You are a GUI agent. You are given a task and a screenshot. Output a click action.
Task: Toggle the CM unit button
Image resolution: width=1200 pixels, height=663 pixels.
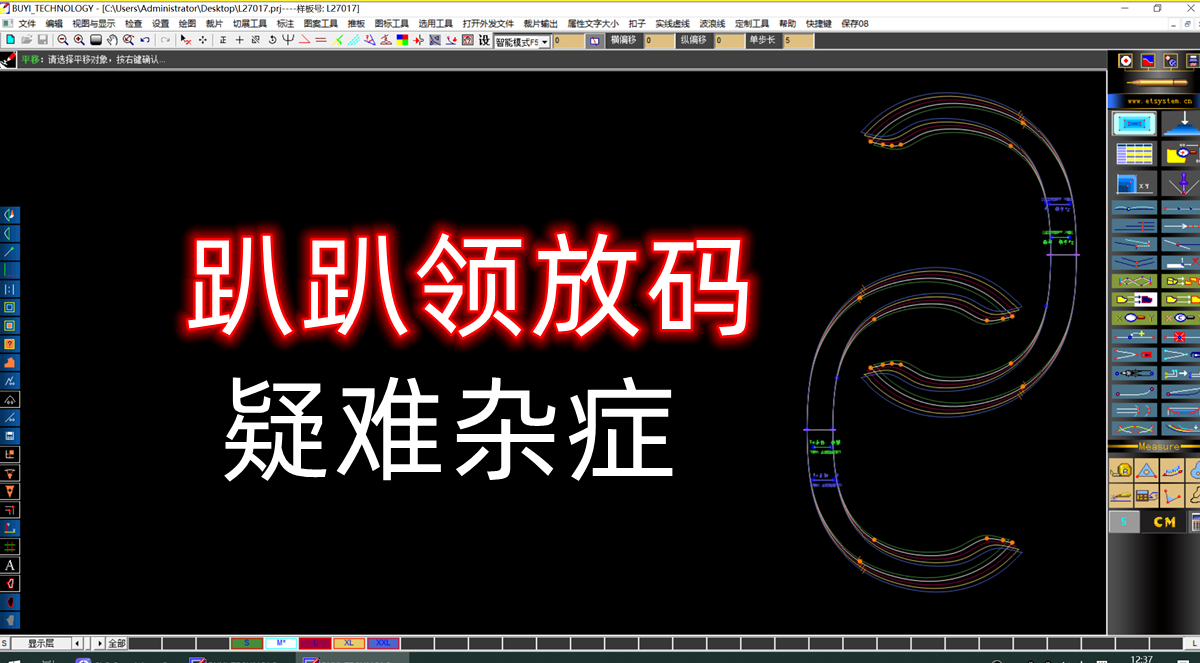(1164, 522)
